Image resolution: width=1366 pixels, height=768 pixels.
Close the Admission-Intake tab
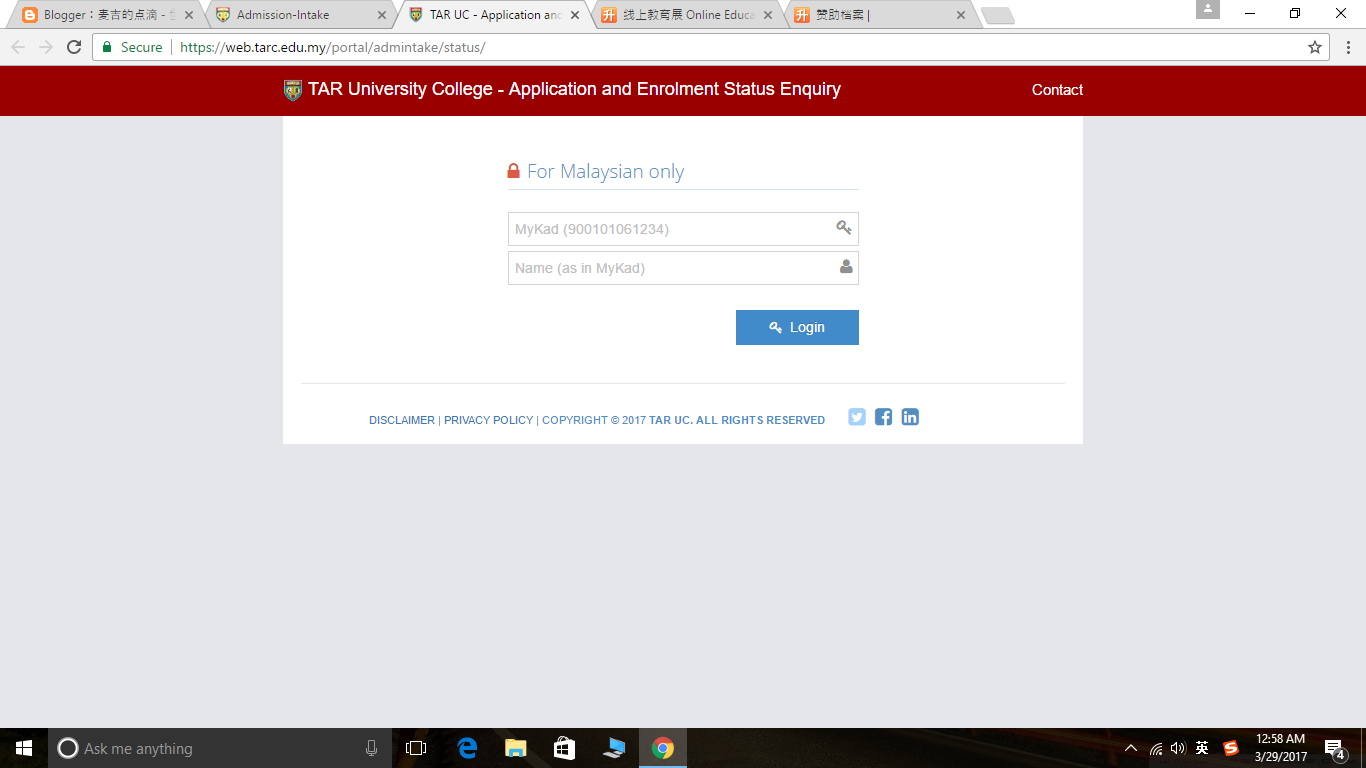coord(381,15)
